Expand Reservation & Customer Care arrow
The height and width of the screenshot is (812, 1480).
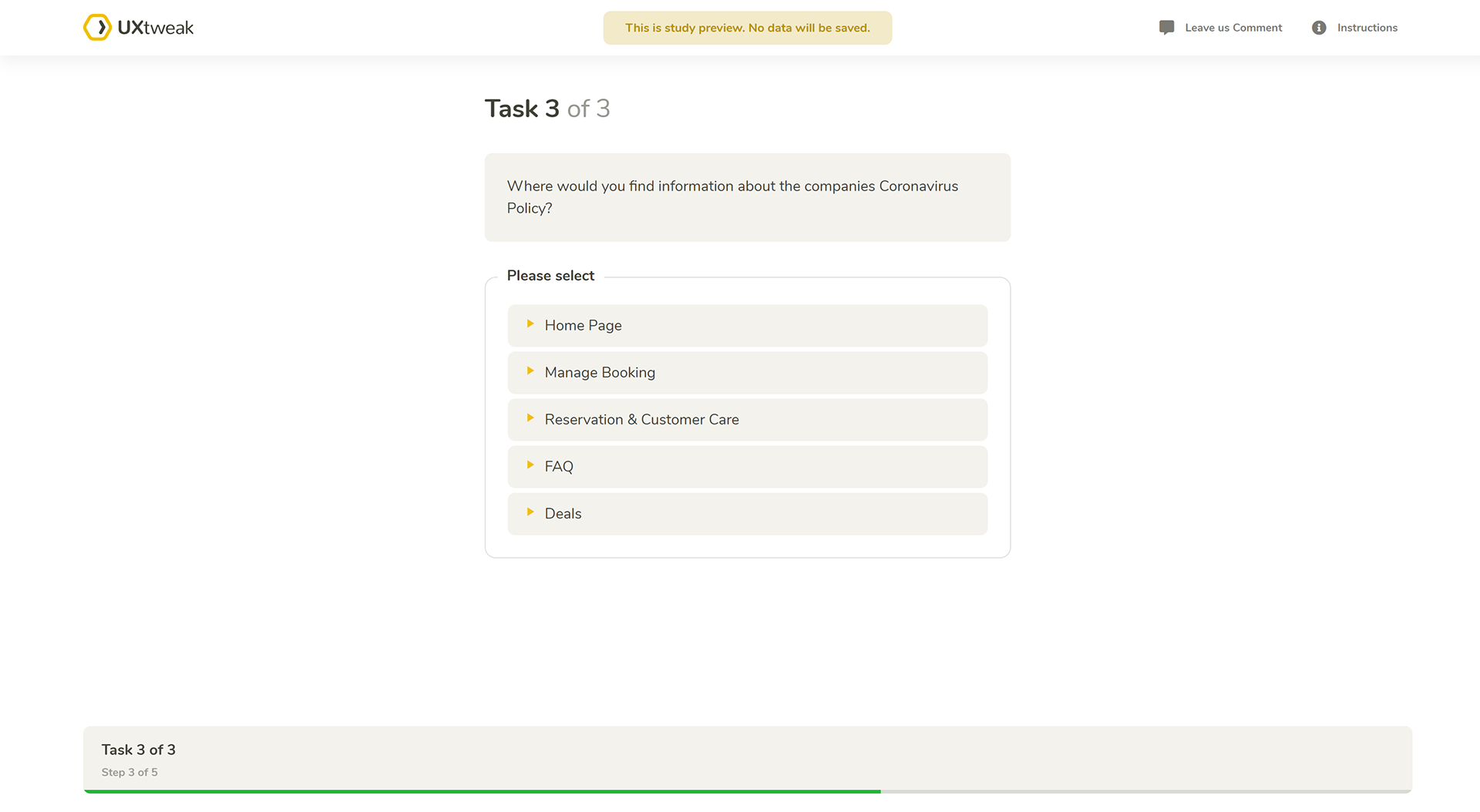(530, 418)
